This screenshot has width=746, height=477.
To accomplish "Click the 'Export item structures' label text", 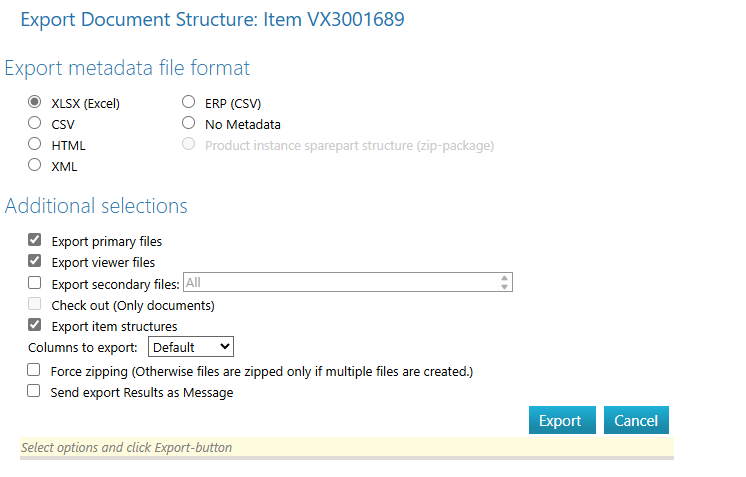I will (x=114, y=326).
